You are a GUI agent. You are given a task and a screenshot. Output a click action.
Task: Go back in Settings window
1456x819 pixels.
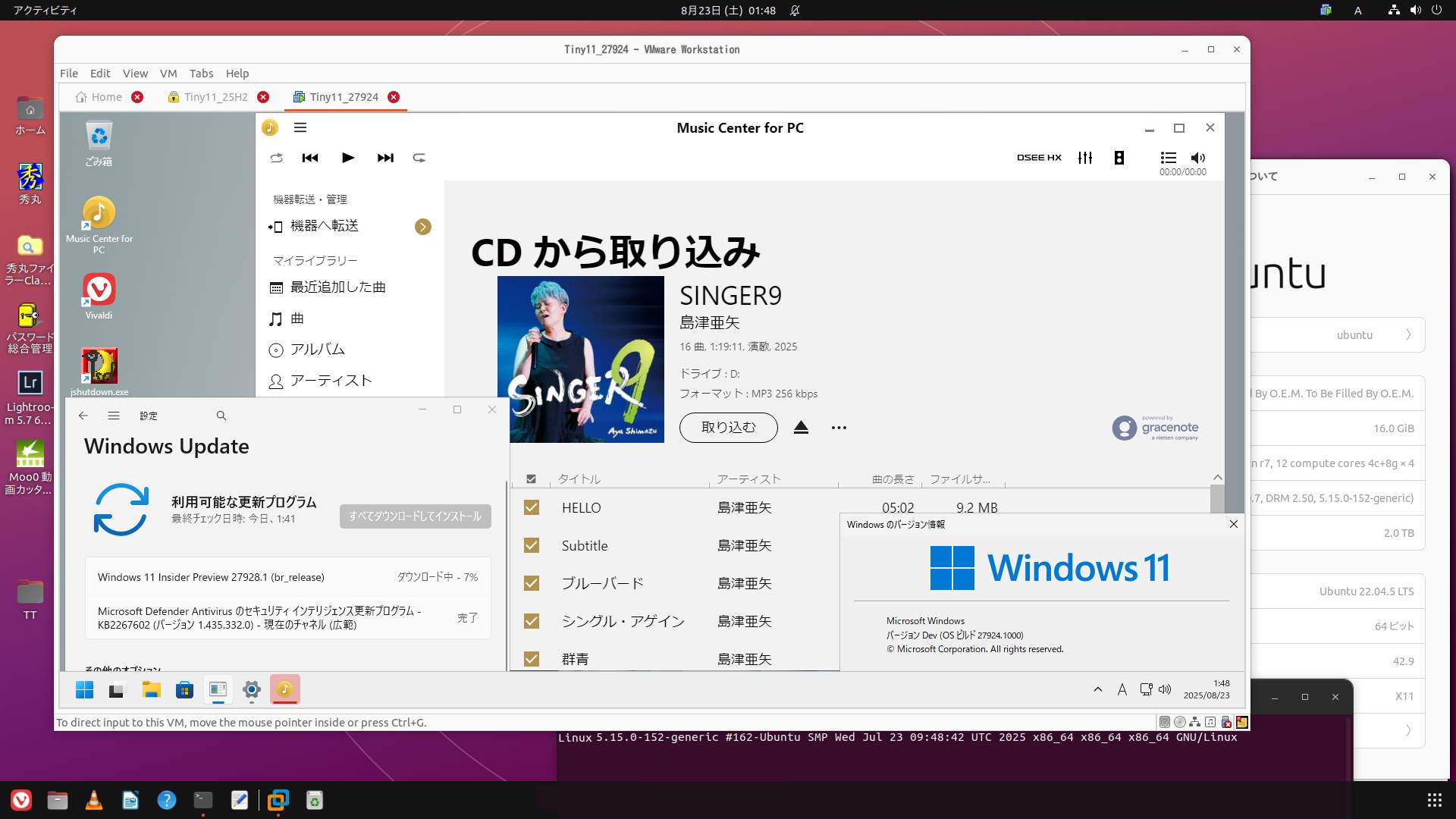pyautogui.click(x=83, y=416)
